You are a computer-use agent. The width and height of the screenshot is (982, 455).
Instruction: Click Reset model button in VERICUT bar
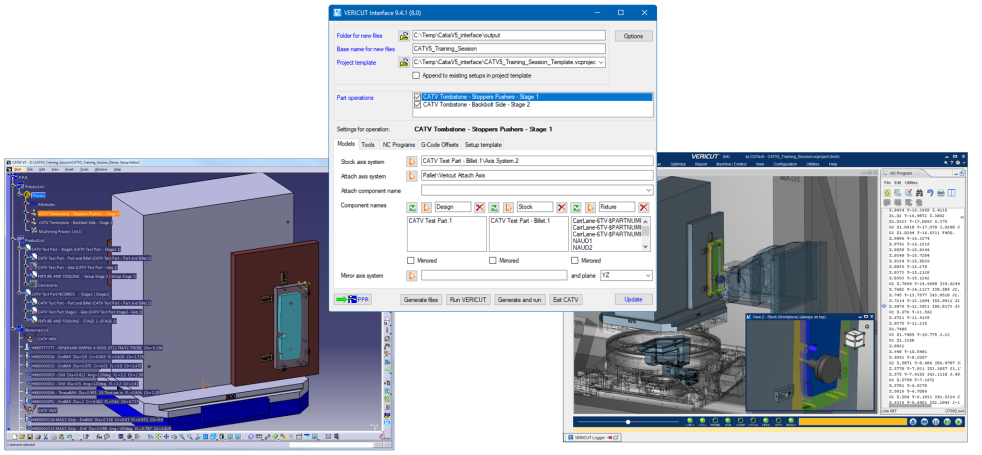tap(913, 422)
